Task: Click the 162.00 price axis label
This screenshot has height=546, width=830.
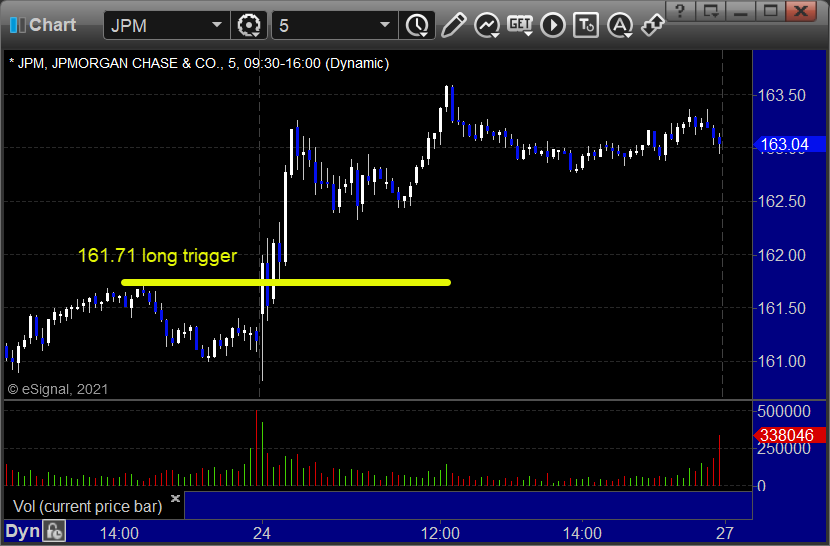Action: 781,255
